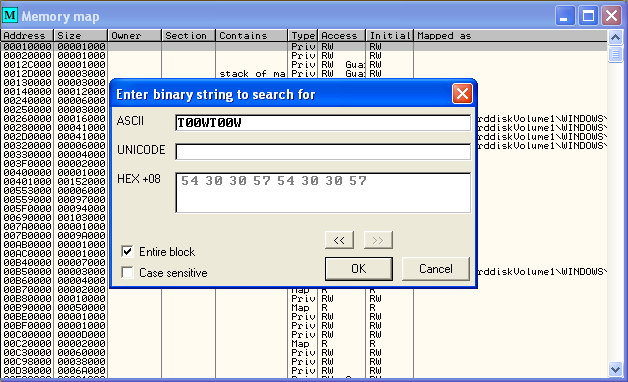Click size value 00103000
628x382 pixels.
click(x=81, y=217)
